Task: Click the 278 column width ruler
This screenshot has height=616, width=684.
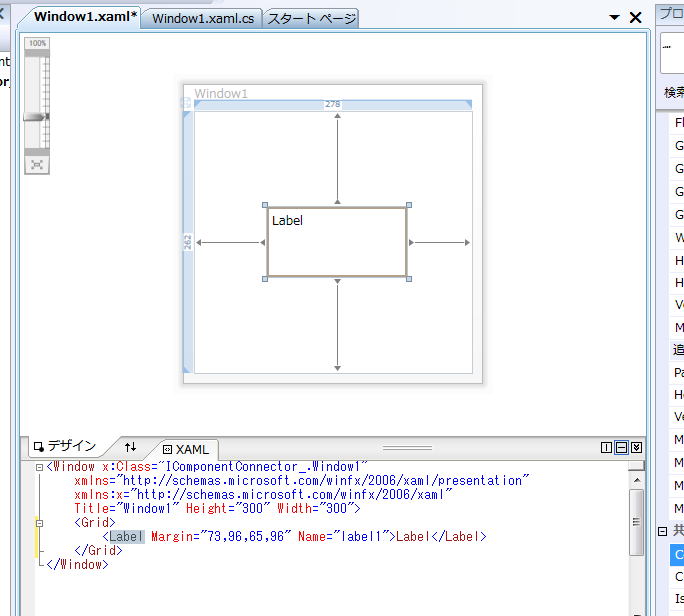Action: [x=332, y=104]
